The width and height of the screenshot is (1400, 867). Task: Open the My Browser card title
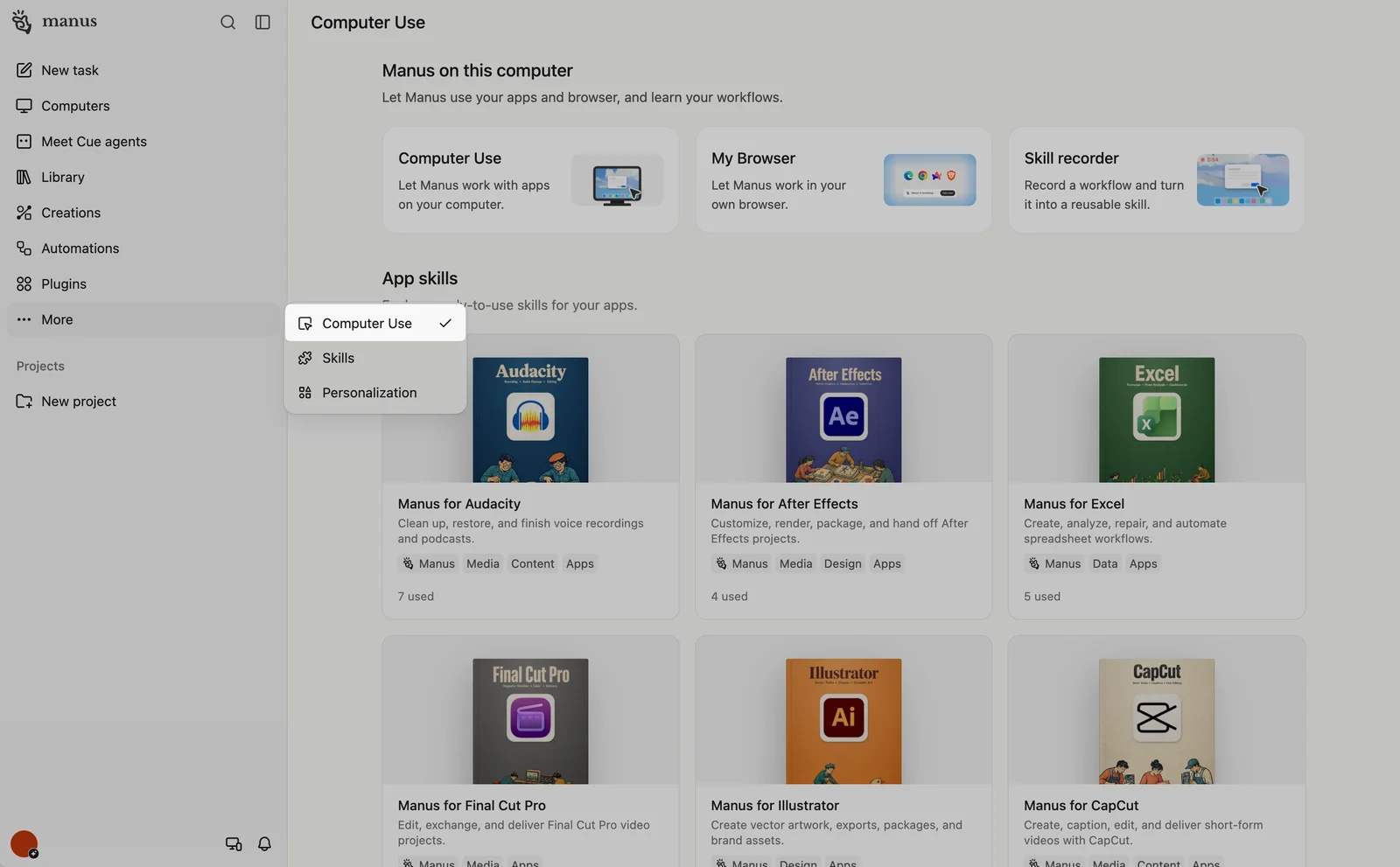tap(753, 158)
